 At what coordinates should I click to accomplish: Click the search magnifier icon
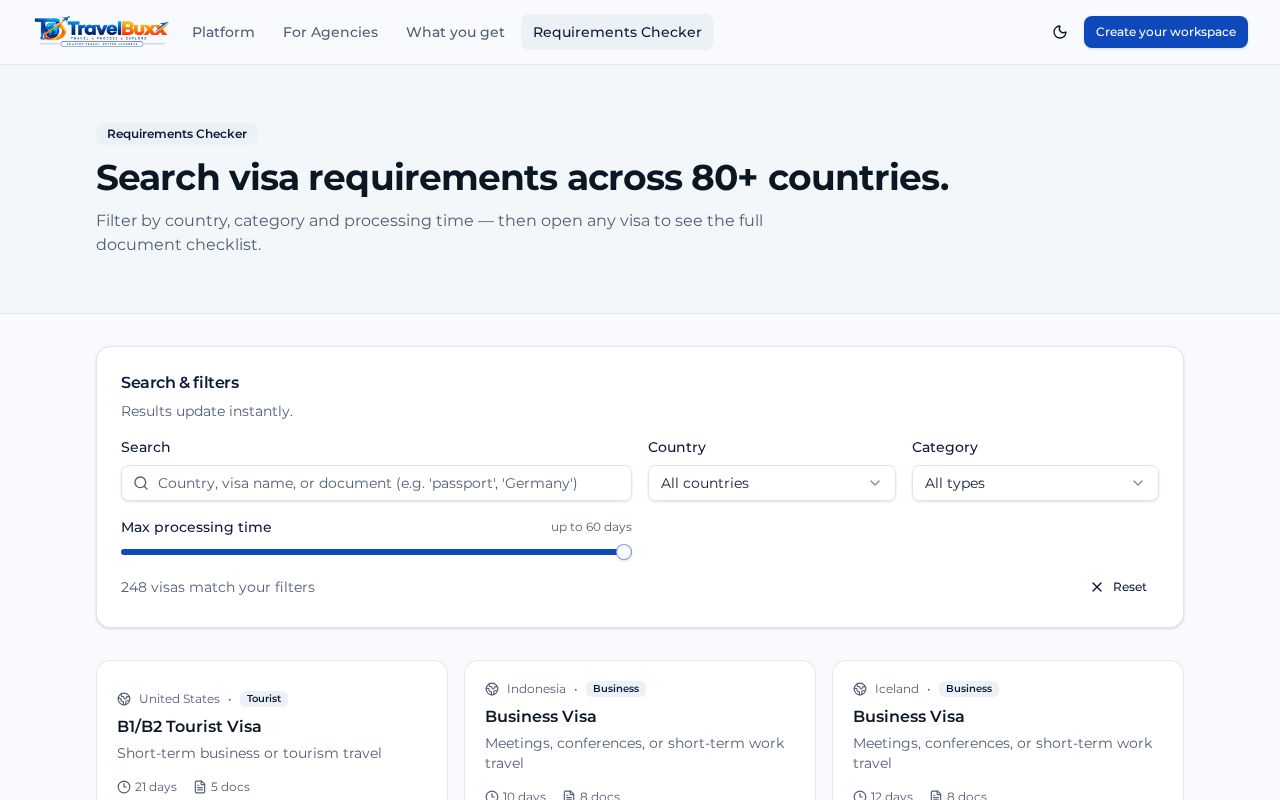coord(141,483)
